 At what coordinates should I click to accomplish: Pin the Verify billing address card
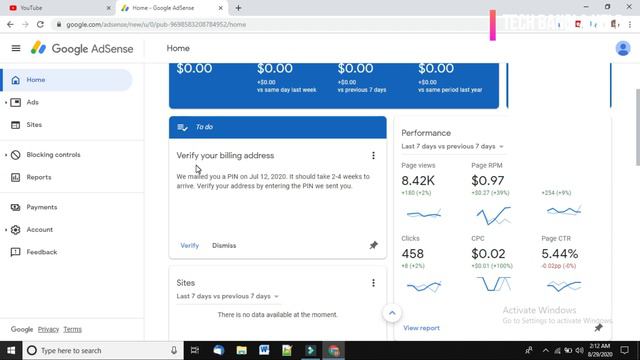[373, 245]
